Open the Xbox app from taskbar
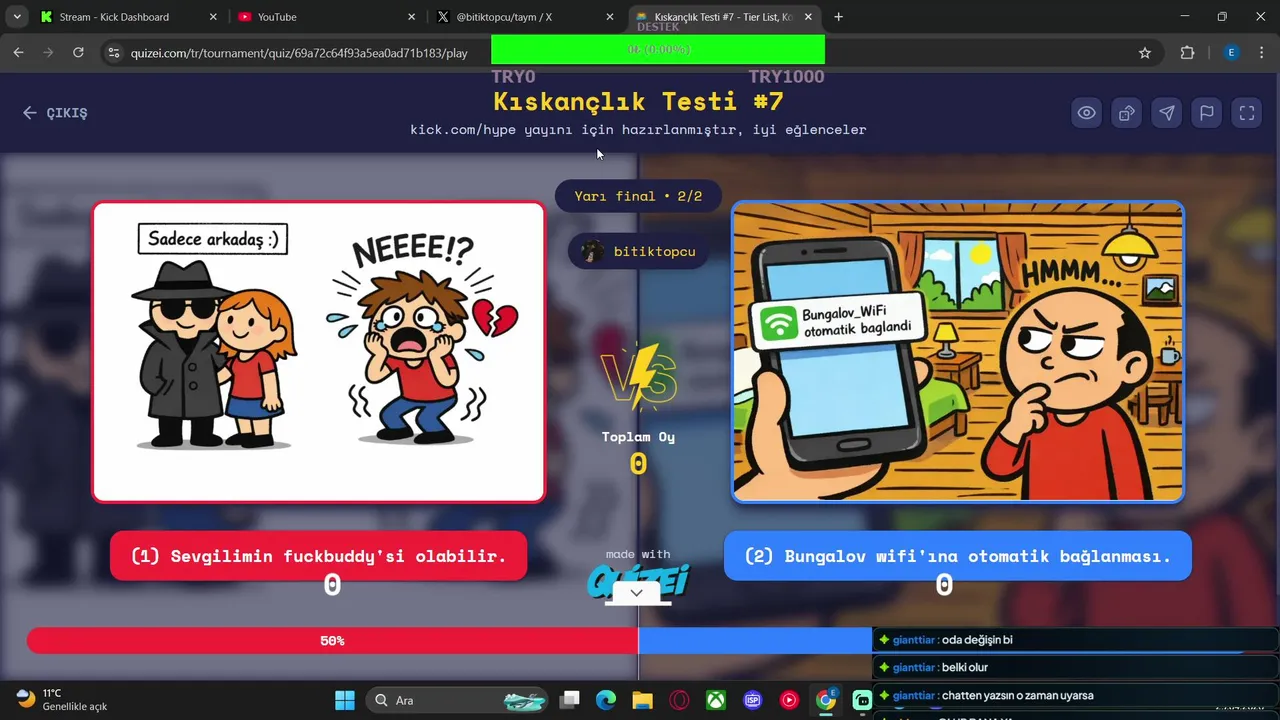This screenshot has height=720, width=1280. [x=716, y=700]
